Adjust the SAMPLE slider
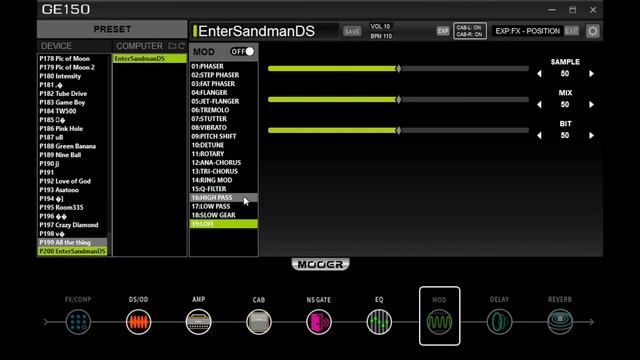The image size is (640, 360). (x=398, y=69)
